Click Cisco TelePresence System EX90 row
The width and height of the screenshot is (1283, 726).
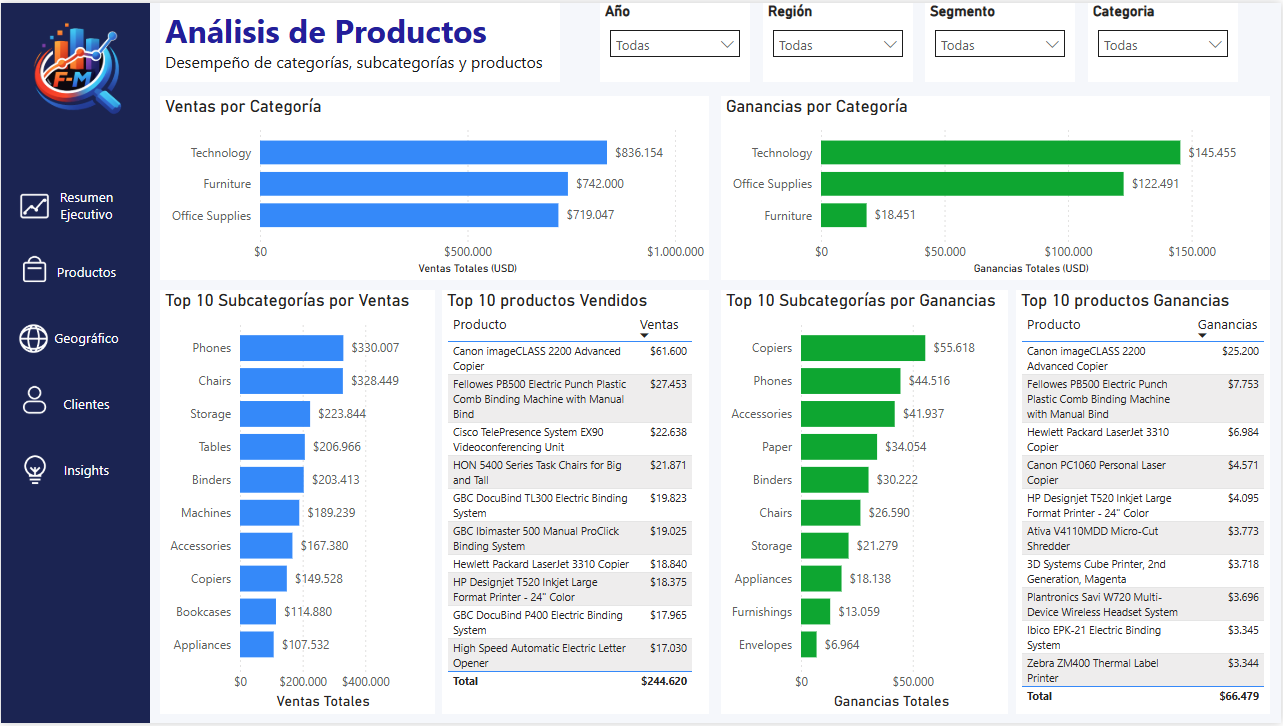click(570, 439)
